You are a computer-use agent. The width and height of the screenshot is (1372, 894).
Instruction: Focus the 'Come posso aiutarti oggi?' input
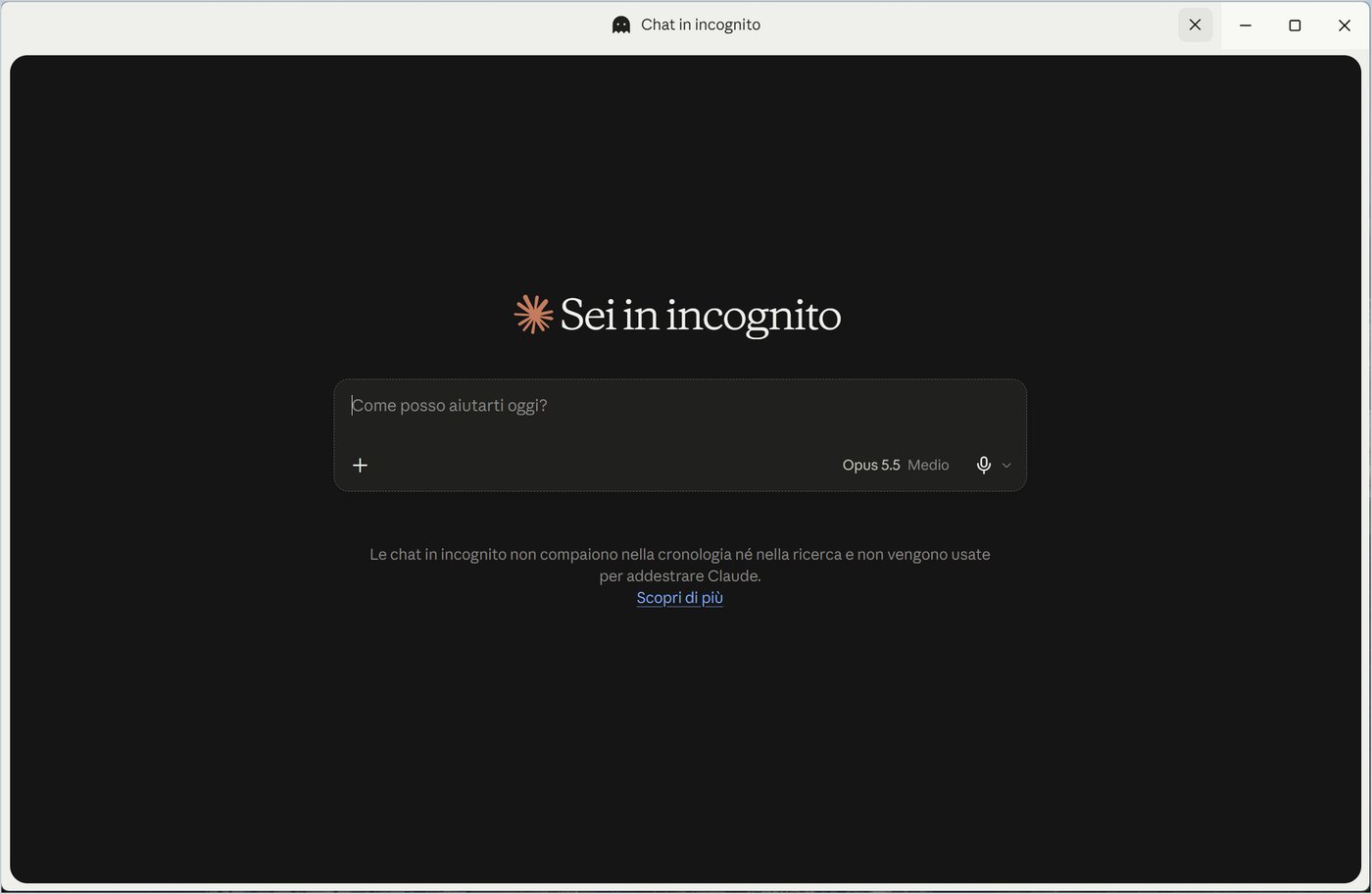679,406
